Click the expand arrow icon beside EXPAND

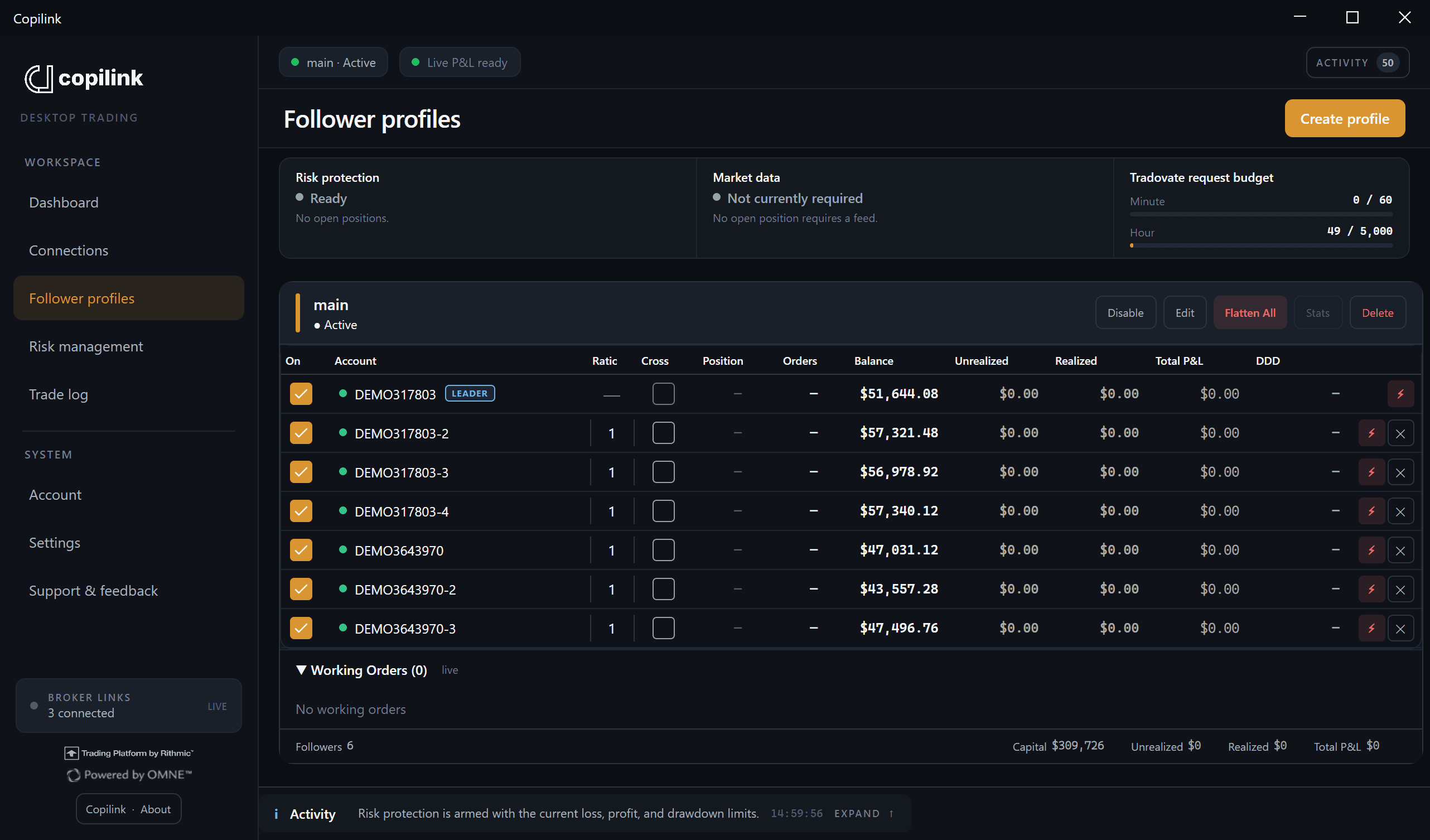click(891, 814)
